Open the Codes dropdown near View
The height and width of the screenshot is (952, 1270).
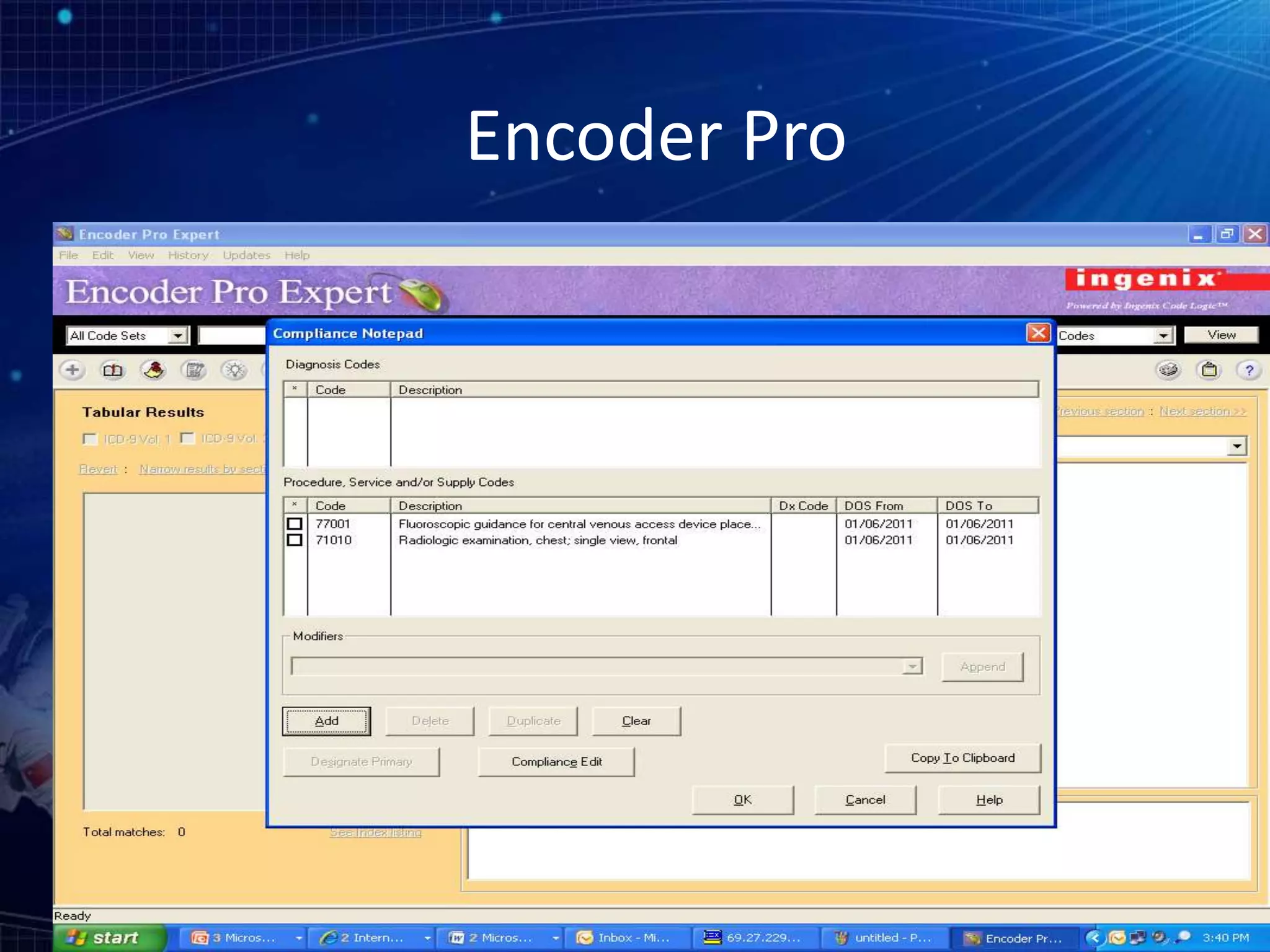pyautogui.click(x=1163, y=335)
